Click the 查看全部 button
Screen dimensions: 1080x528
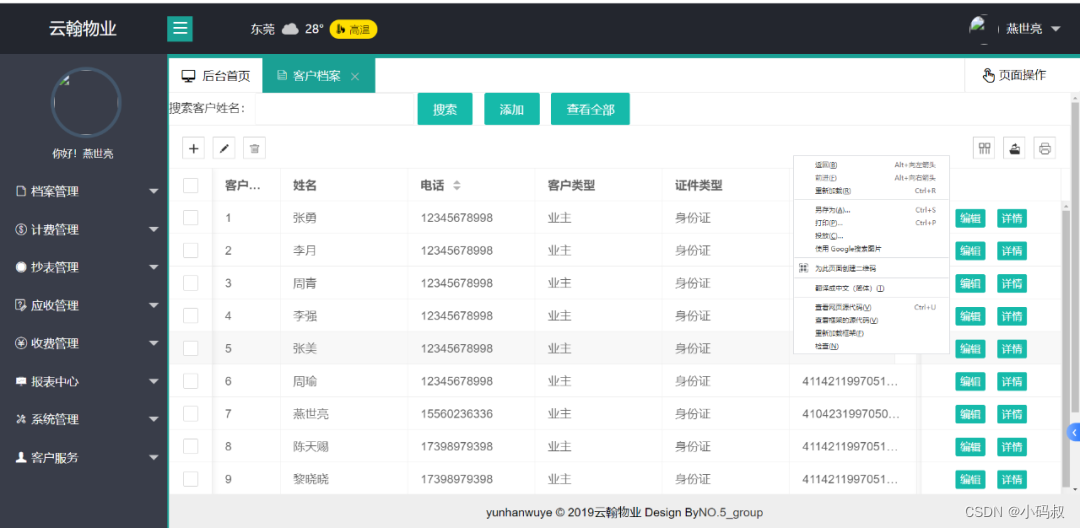[x=590, y=109]
